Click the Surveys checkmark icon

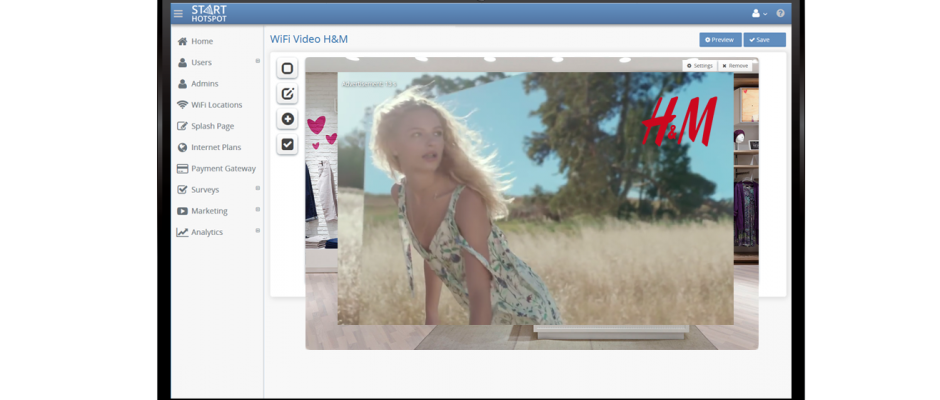pyautogui.click(x=182, y=190)
